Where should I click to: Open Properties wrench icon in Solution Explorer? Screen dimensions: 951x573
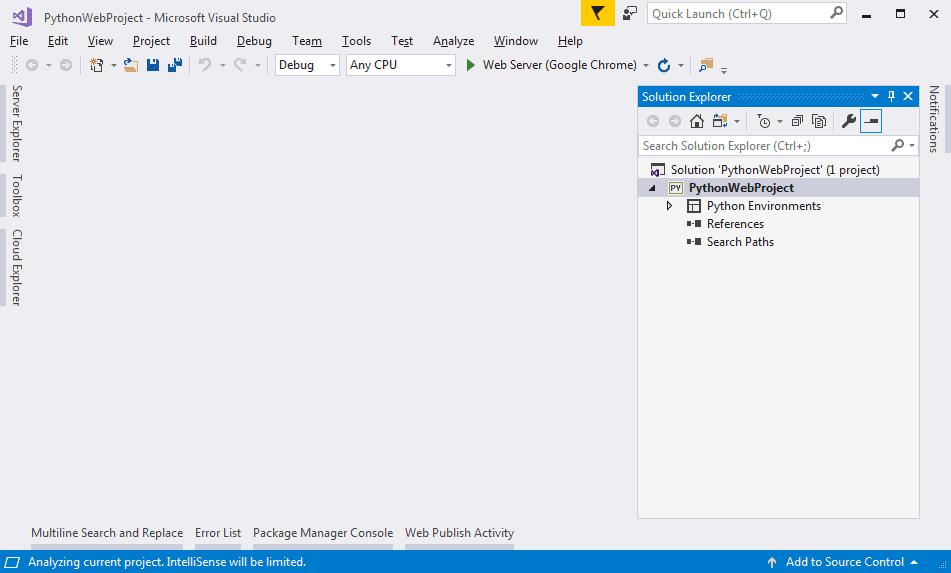click(849, 121)
